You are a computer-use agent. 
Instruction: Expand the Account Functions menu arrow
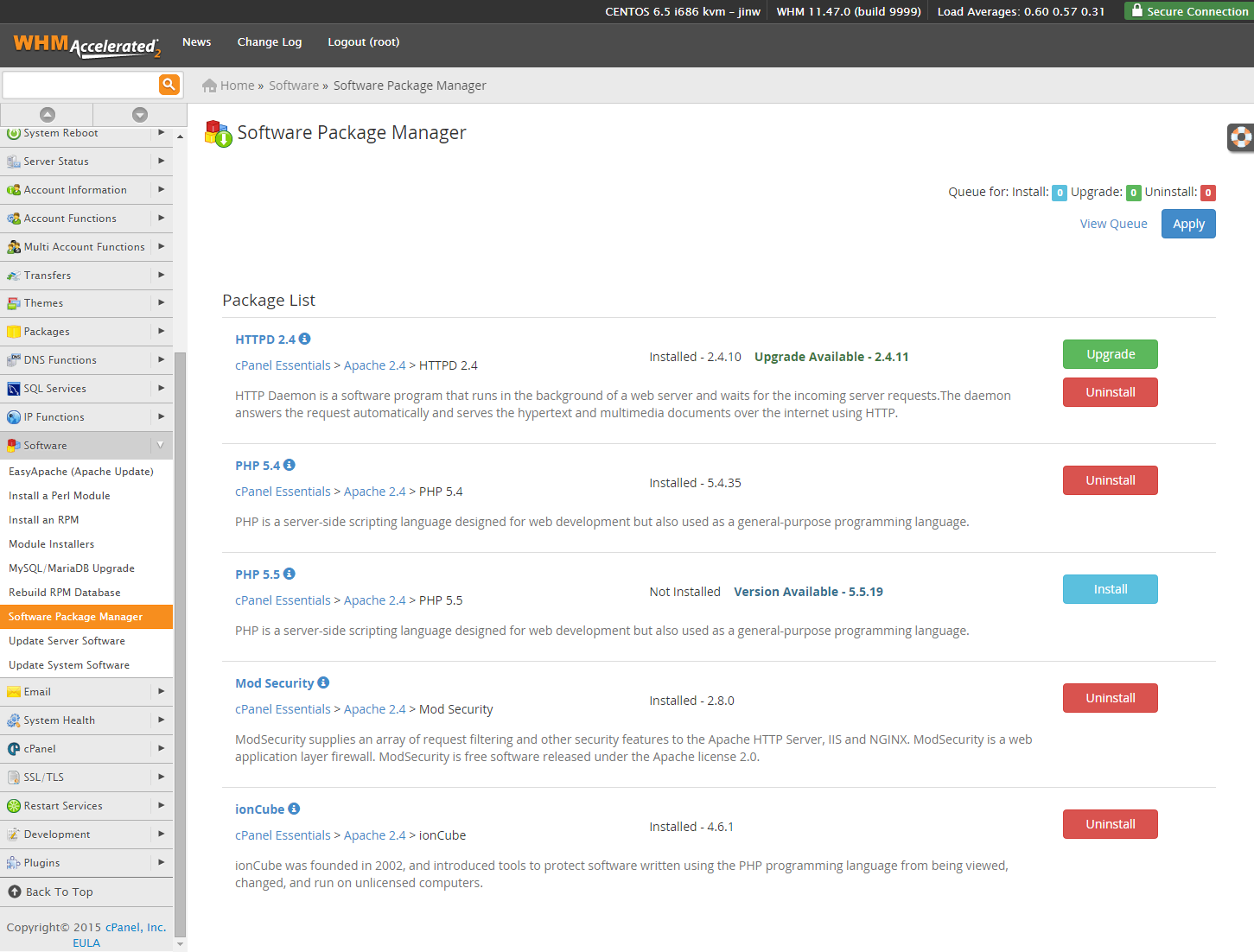click(161, 219)
